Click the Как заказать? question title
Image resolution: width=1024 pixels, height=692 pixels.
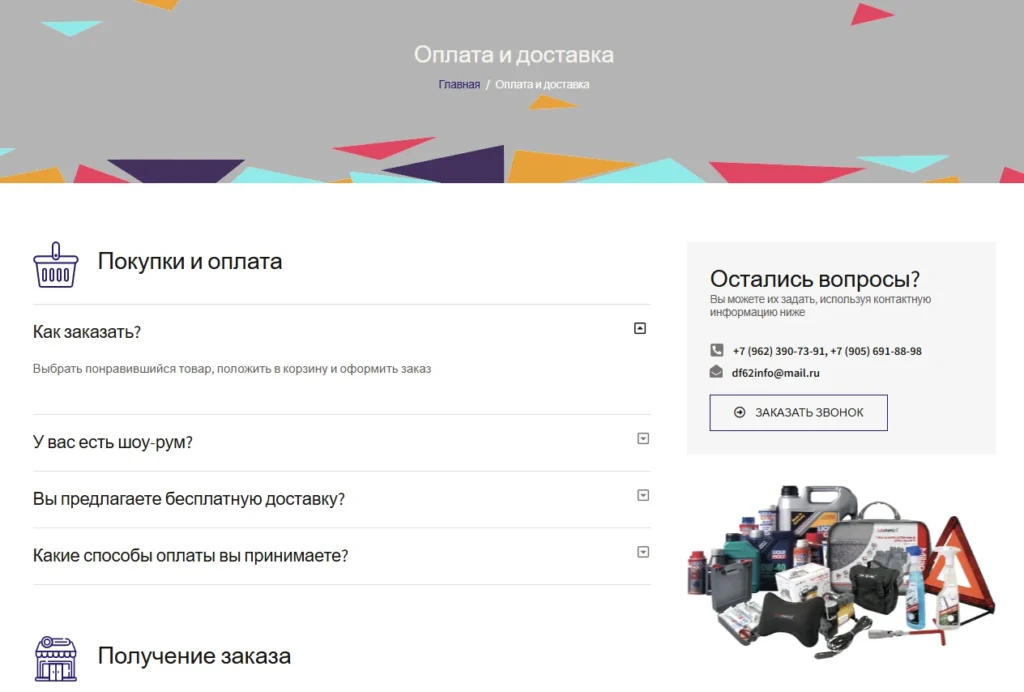[x=87, y=332]
